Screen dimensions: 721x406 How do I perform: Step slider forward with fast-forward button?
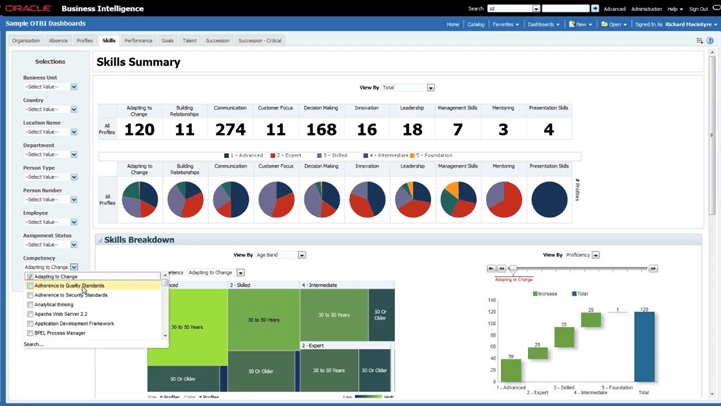(x=653, y=268)
